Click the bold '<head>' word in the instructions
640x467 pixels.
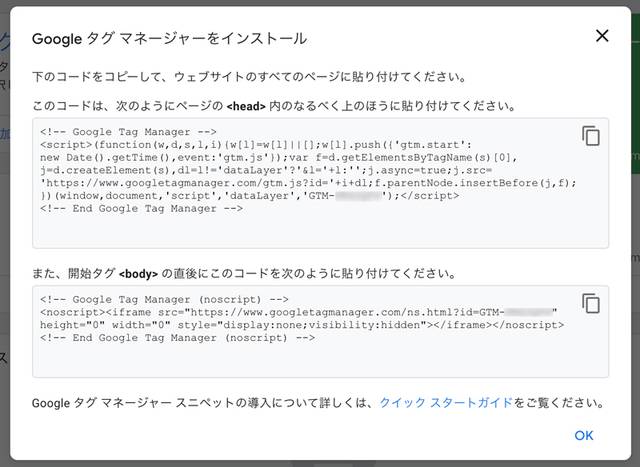246,106
